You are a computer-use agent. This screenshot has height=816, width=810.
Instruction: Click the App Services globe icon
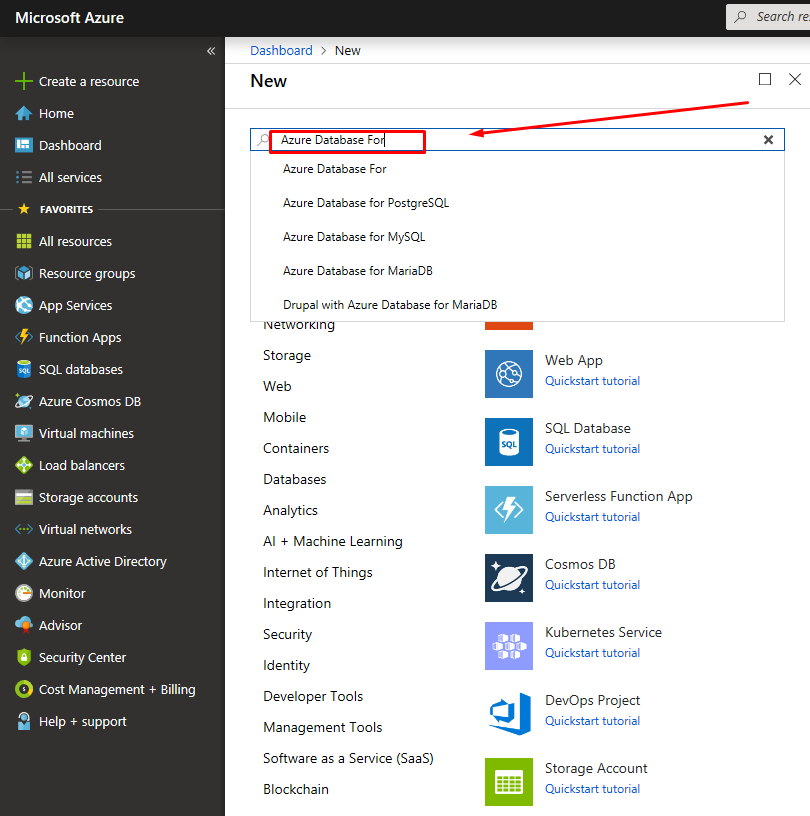(24, 305)
